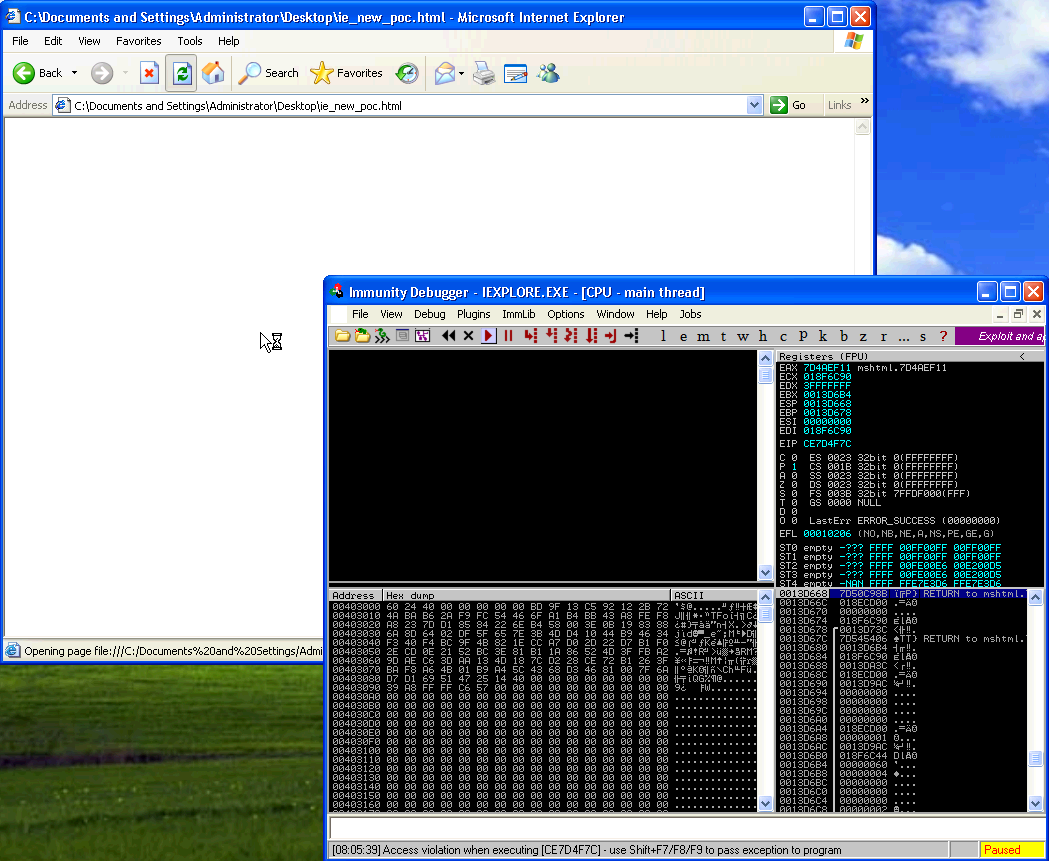Open the Jobs menu in Immunity Debugger

click(690, 314)
